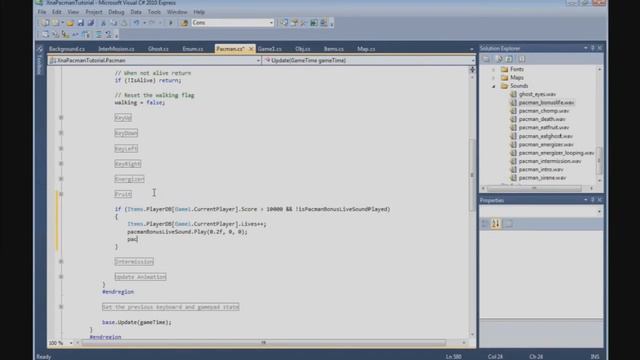Click the Open File folder icon
The width and height of the screenshot is (640, 360).
tap(70, 23)
